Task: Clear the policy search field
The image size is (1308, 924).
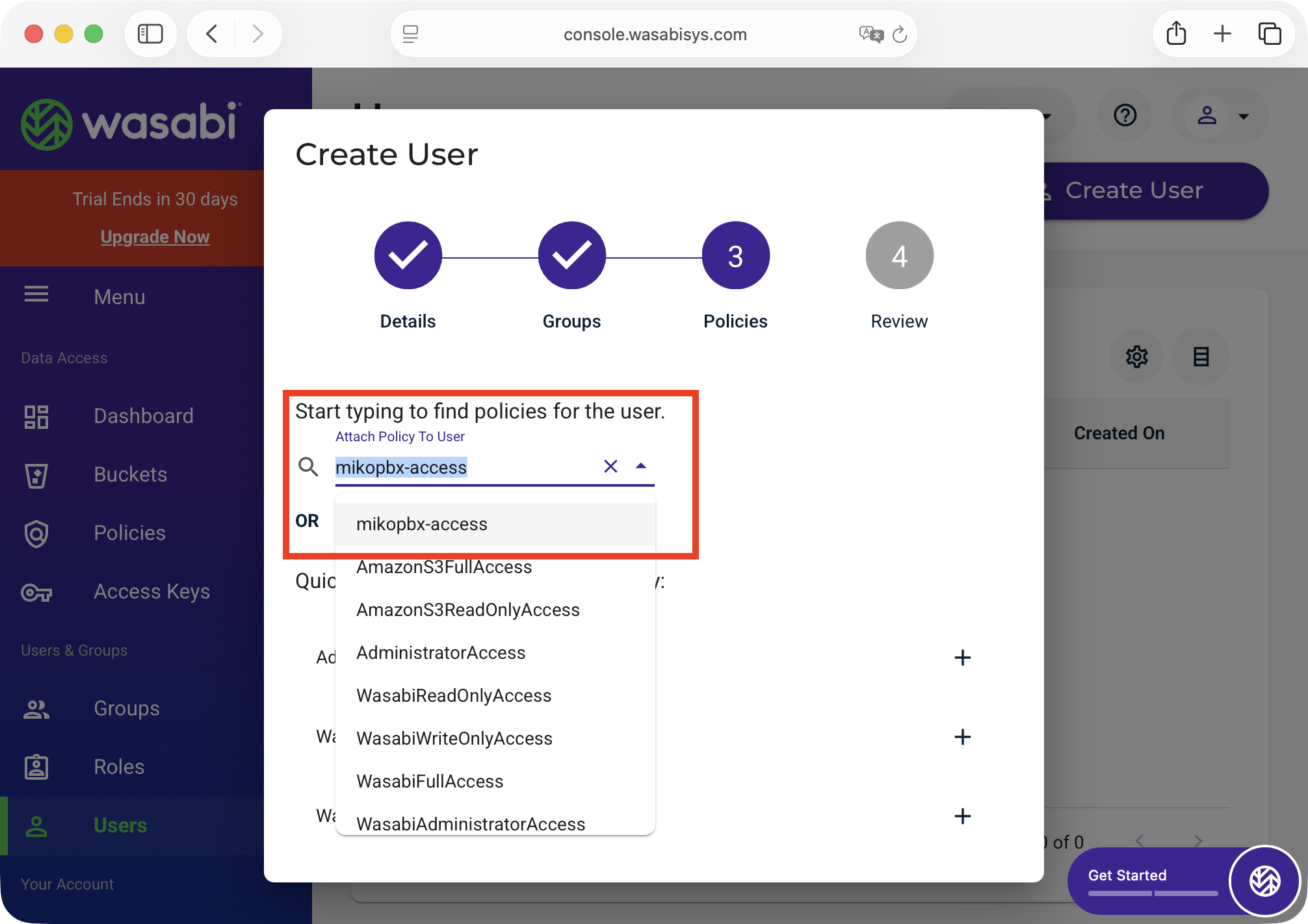Action: [610, 466]
